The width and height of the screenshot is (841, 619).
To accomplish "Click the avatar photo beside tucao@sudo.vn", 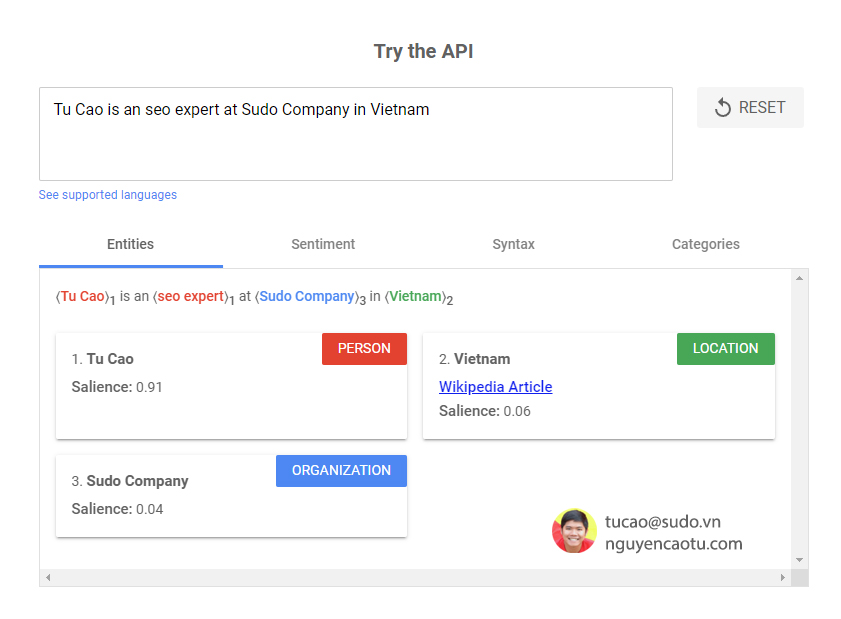I will click(574, 531).
